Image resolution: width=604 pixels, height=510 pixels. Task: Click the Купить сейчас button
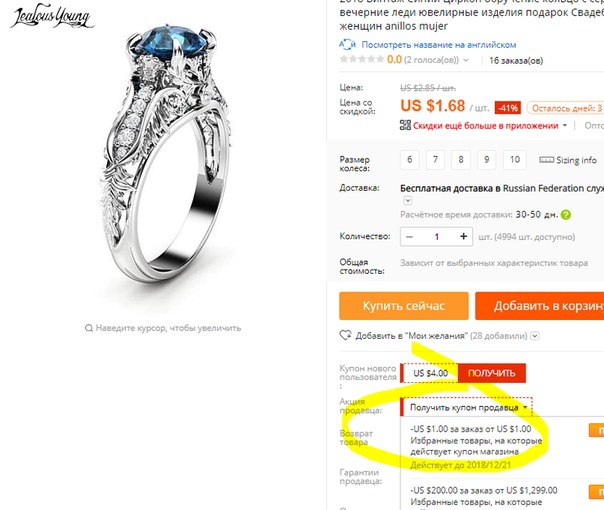(404, 306)
